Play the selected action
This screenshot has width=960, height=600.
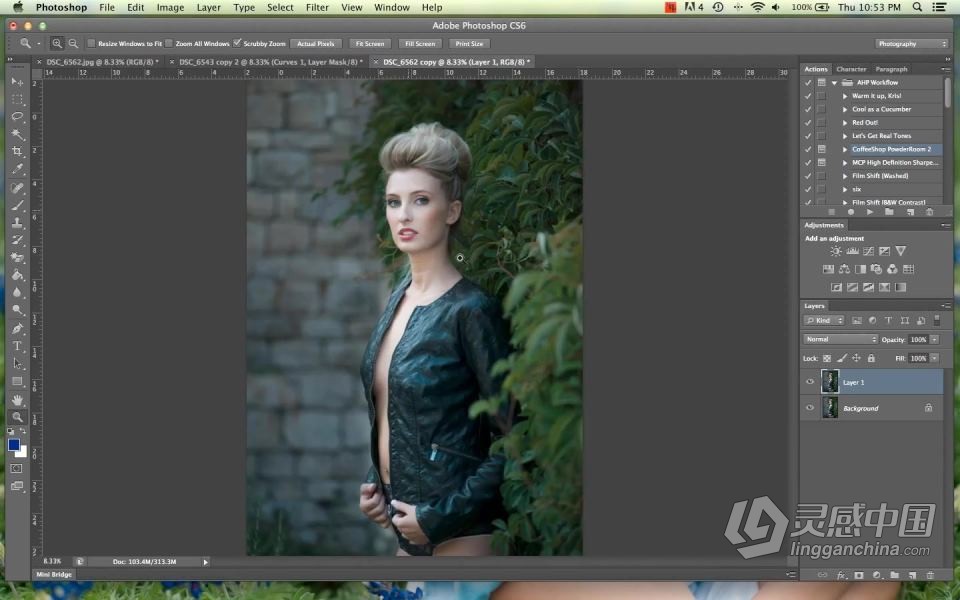pyautogui.click(x=869, y=212)
